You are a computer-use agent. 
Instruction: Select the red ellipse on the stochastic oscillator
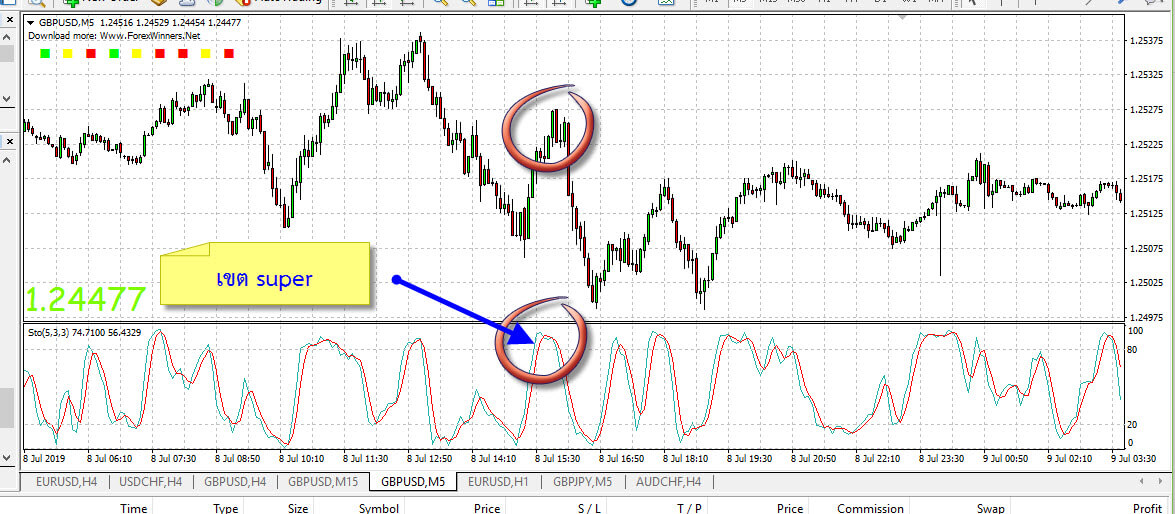pyautogui.click(x=541, y=341)
